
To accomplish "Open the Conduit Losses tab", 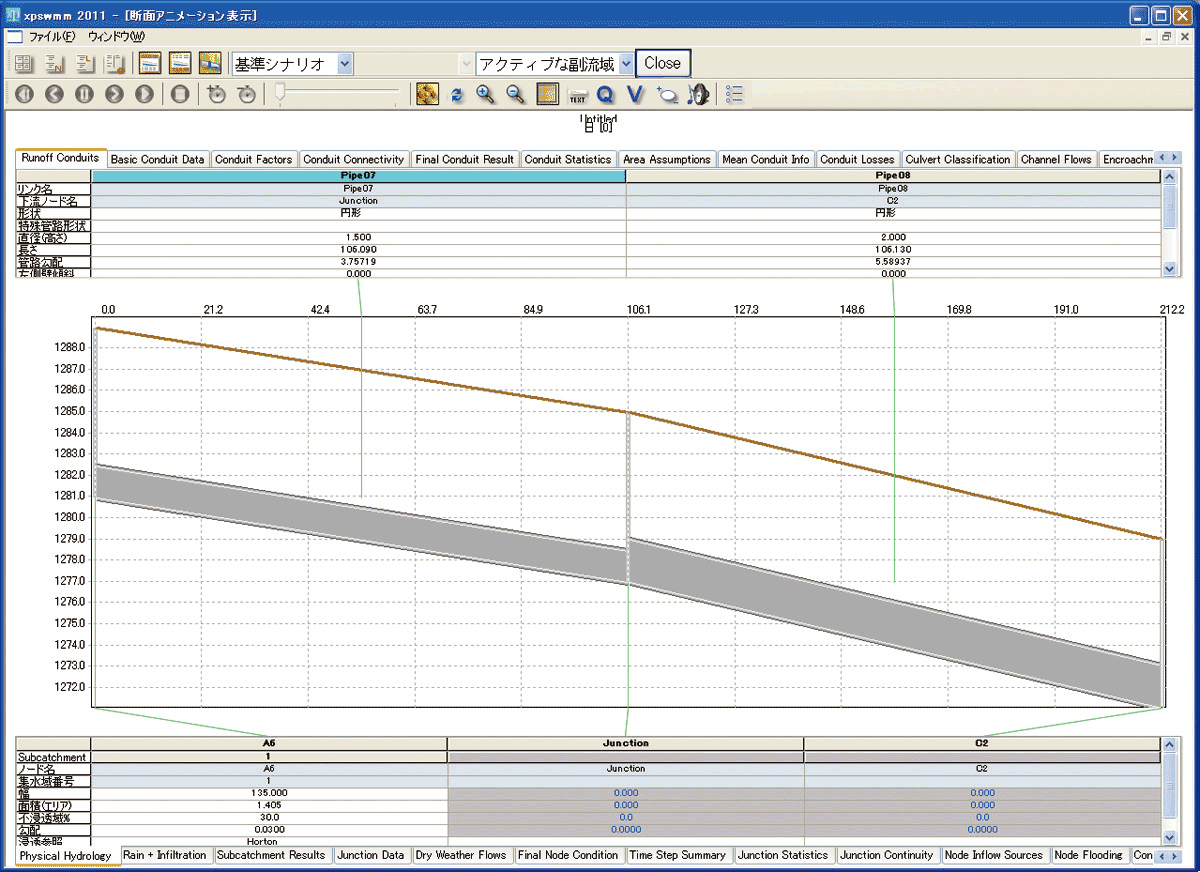I will (x=858, y=159).
